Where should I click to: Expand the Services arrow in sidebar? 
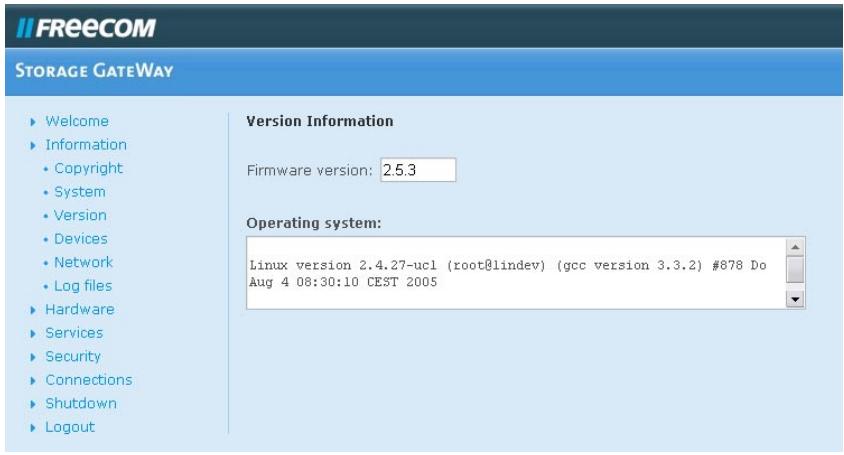point(33,334)
